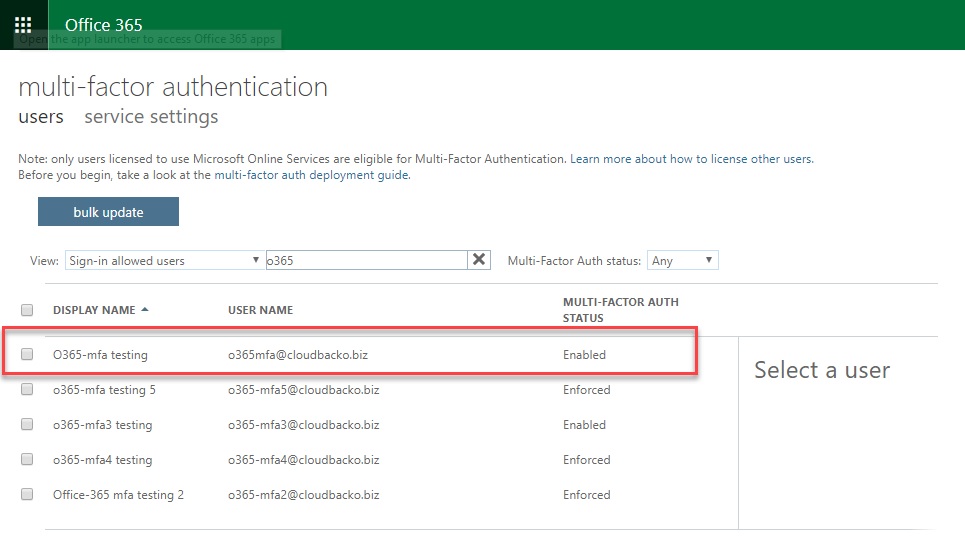Click Enabled status of o365-mfa3 user

point(584,425)
